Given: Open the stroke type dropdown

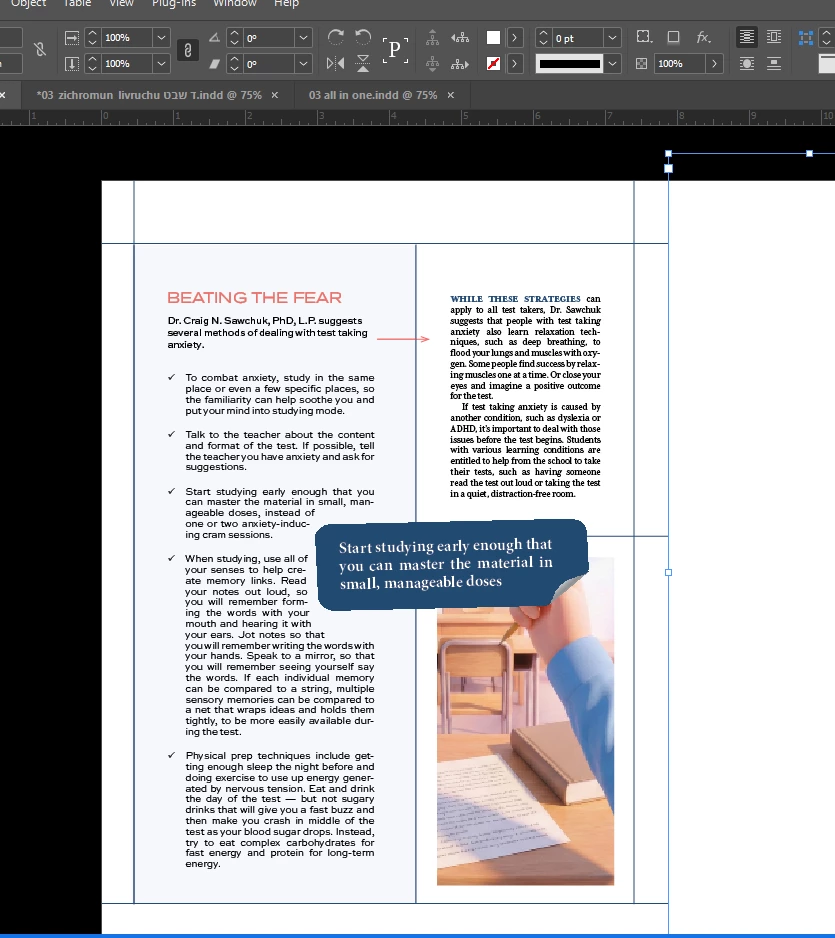Looking at the screenshot, I should click(612, 63).
